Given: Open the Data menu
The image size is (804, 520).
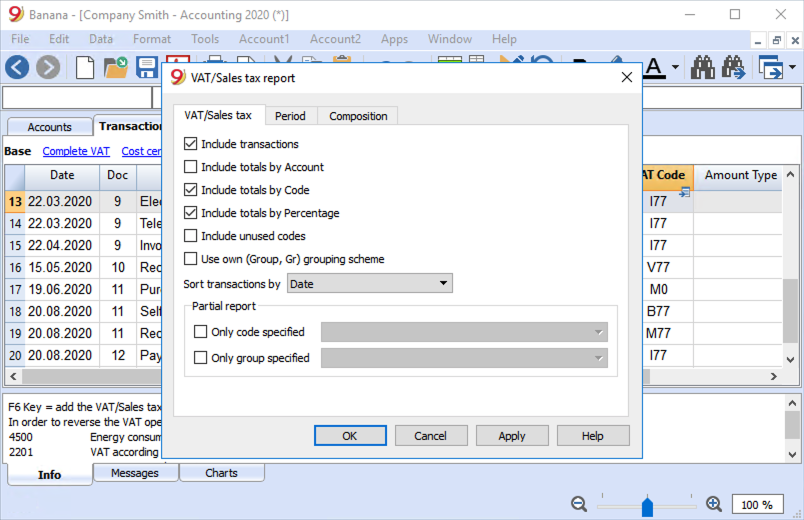Looking at the screenshot, I should click(x=100, y=39).
